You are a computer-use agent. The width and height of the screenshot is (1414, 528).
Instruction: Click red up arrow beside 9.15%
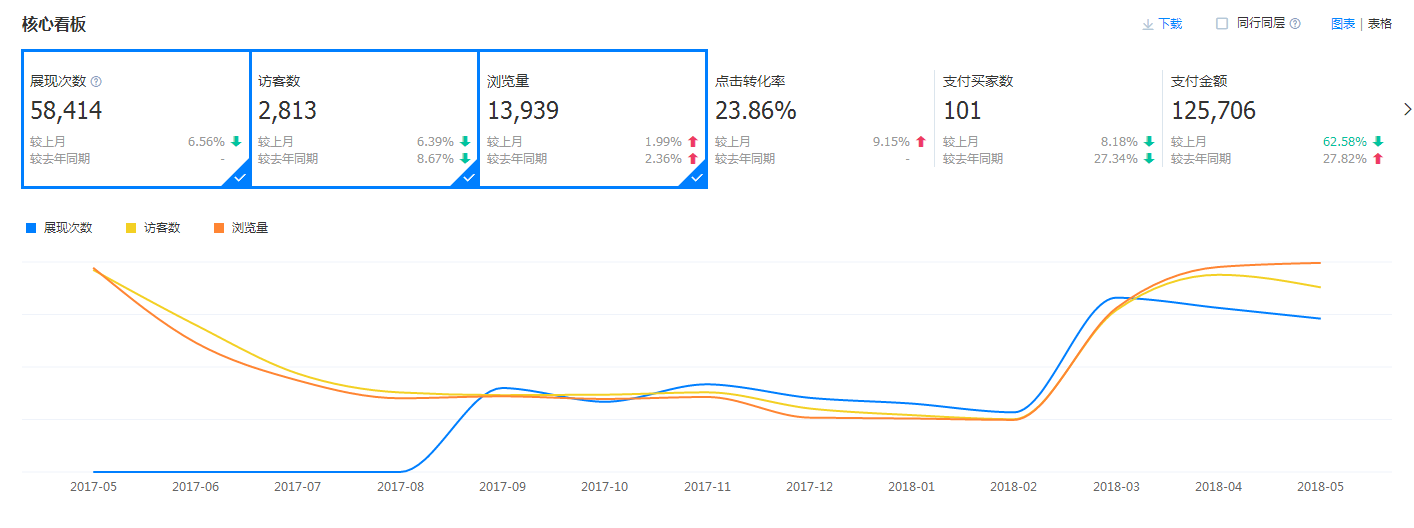921,142
